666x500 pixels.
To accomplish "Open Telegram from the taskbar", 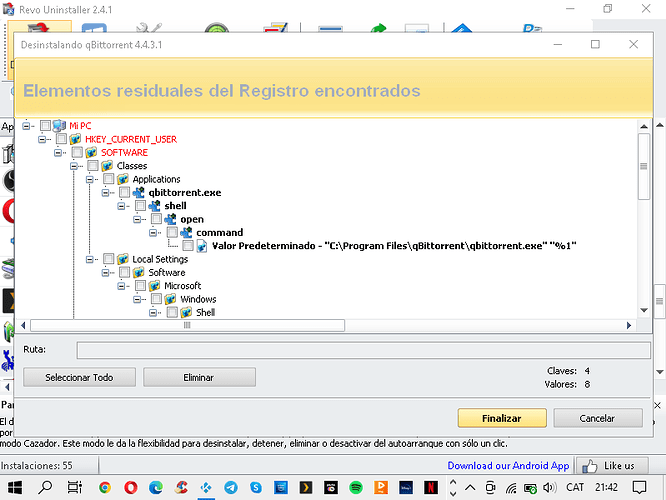I will pos(231,487).
